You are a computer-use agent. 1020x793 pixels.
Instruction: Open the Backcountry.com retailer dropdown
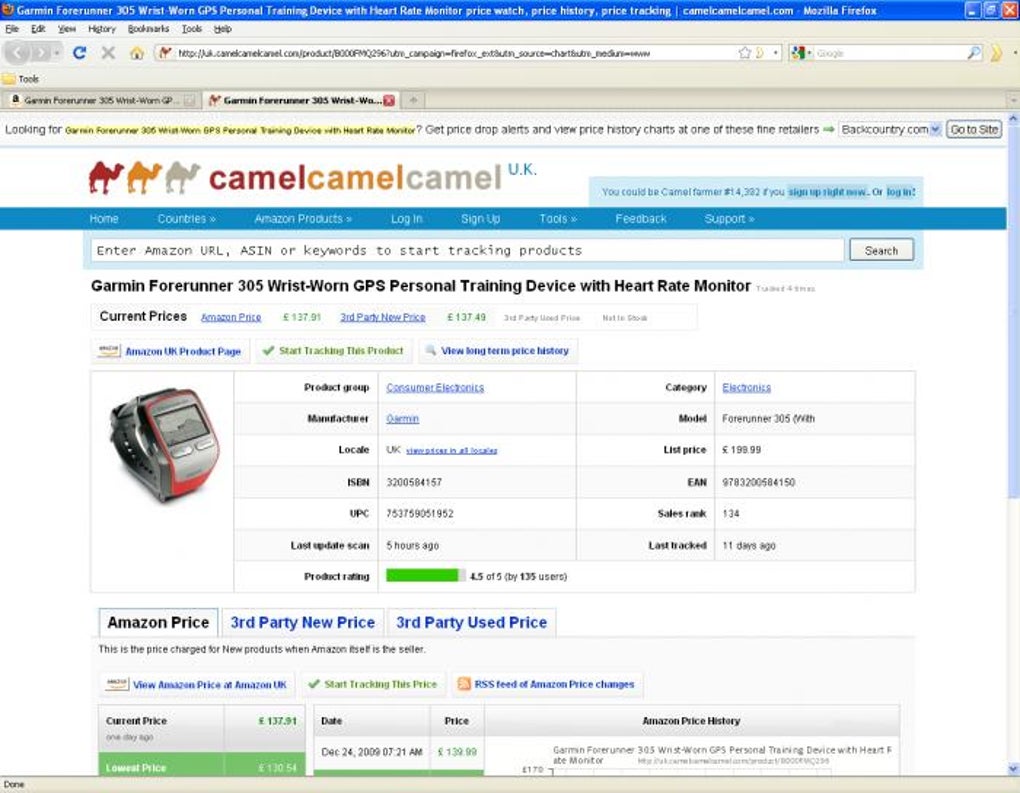pyautogui.click(x=890, y=129)
